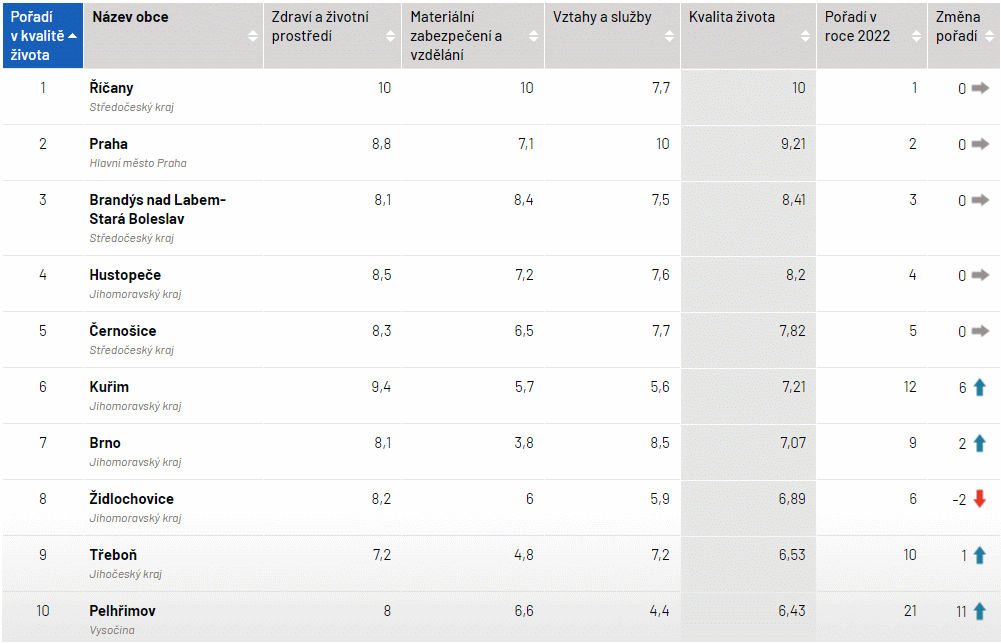Viewport: 1001px width, 644px height.
Task: Open the Brandýs nad Labem-Stará Boleslav entry
Action: tap(157, 209)
